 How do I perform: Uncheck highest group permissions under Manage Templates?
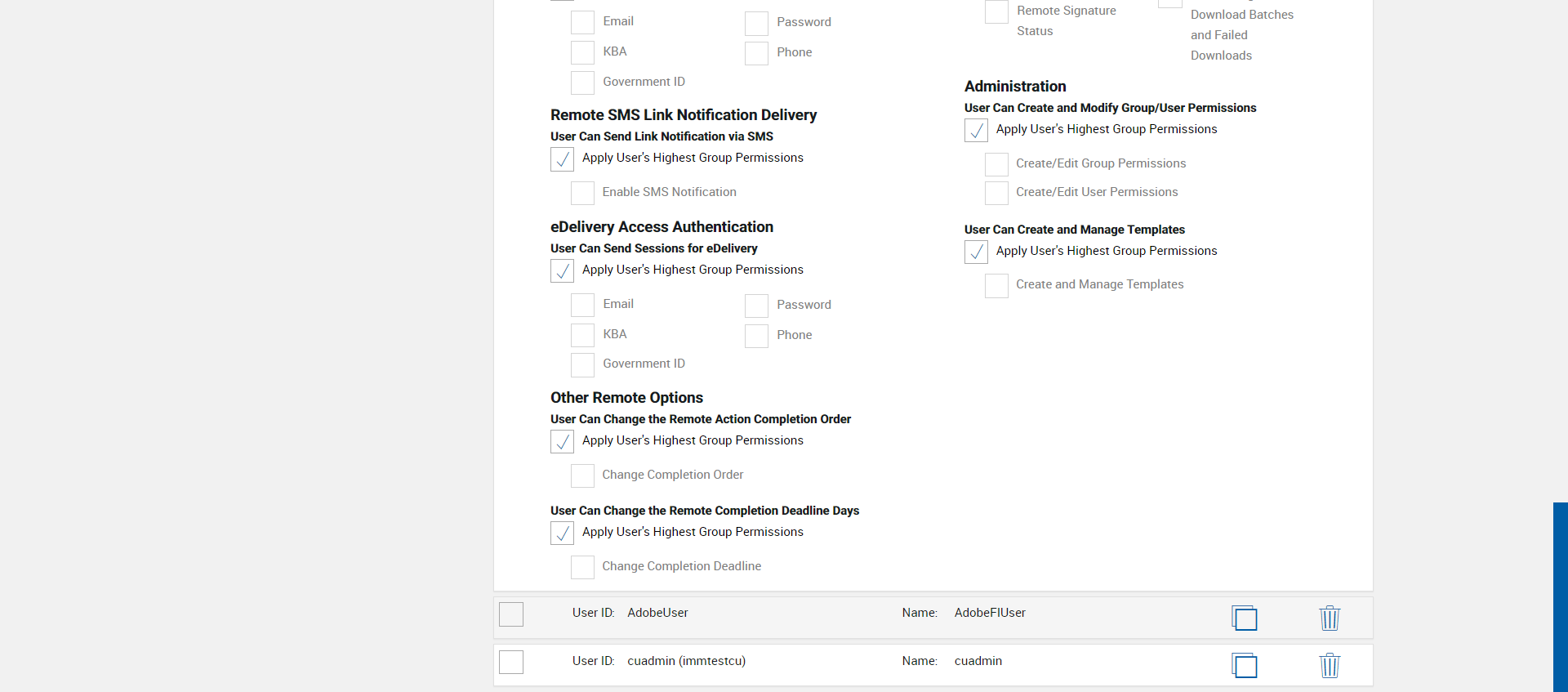[x=976, y=252]
